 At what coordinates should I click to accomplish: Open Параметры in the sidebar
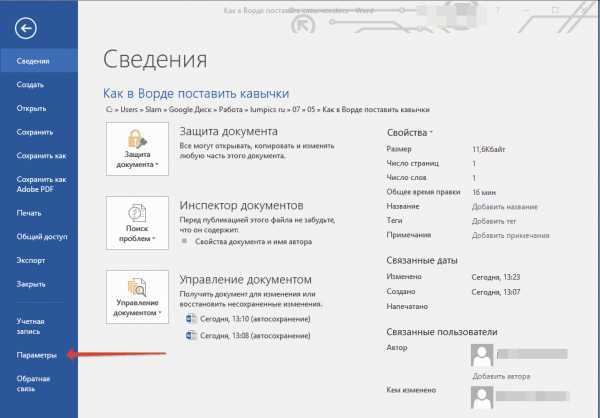click(39, 355)
